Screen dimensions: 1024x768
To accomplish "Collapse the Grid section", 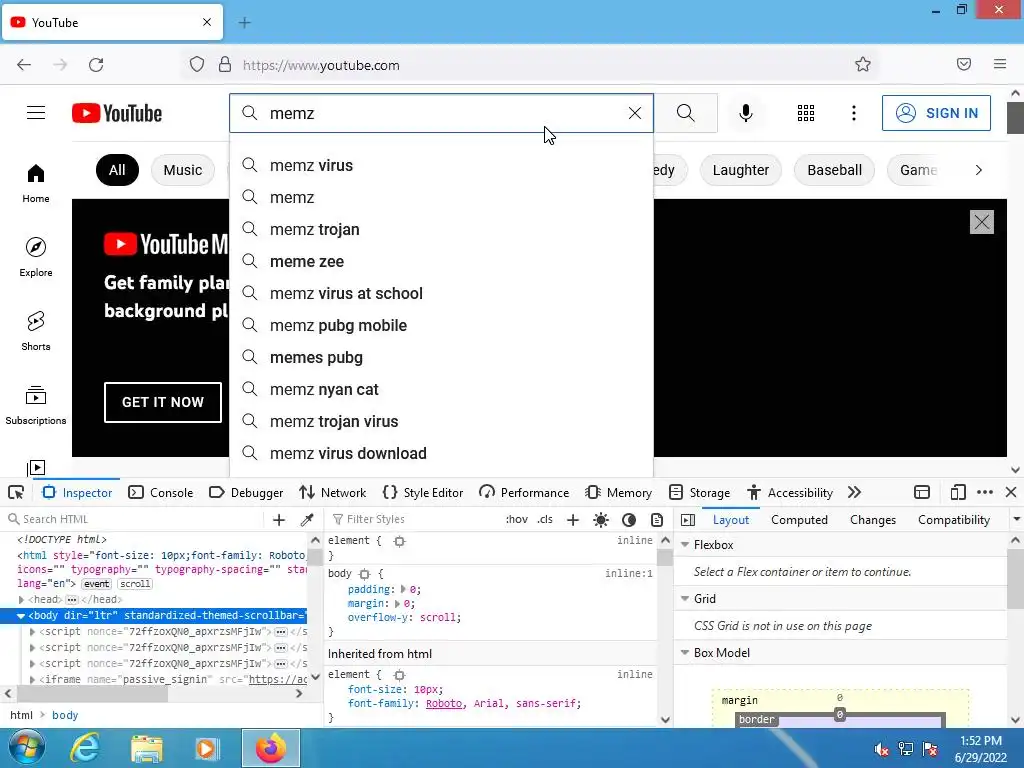I will [x=685, y=599].
